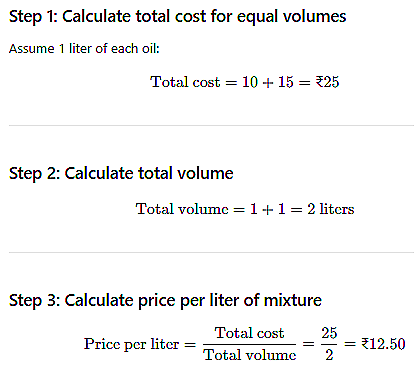Image resolution: width=414 pixels, height=367 pixels.
Task: Click the 2 denominator in the 25/2 fraction
Action: coord(329,355)
